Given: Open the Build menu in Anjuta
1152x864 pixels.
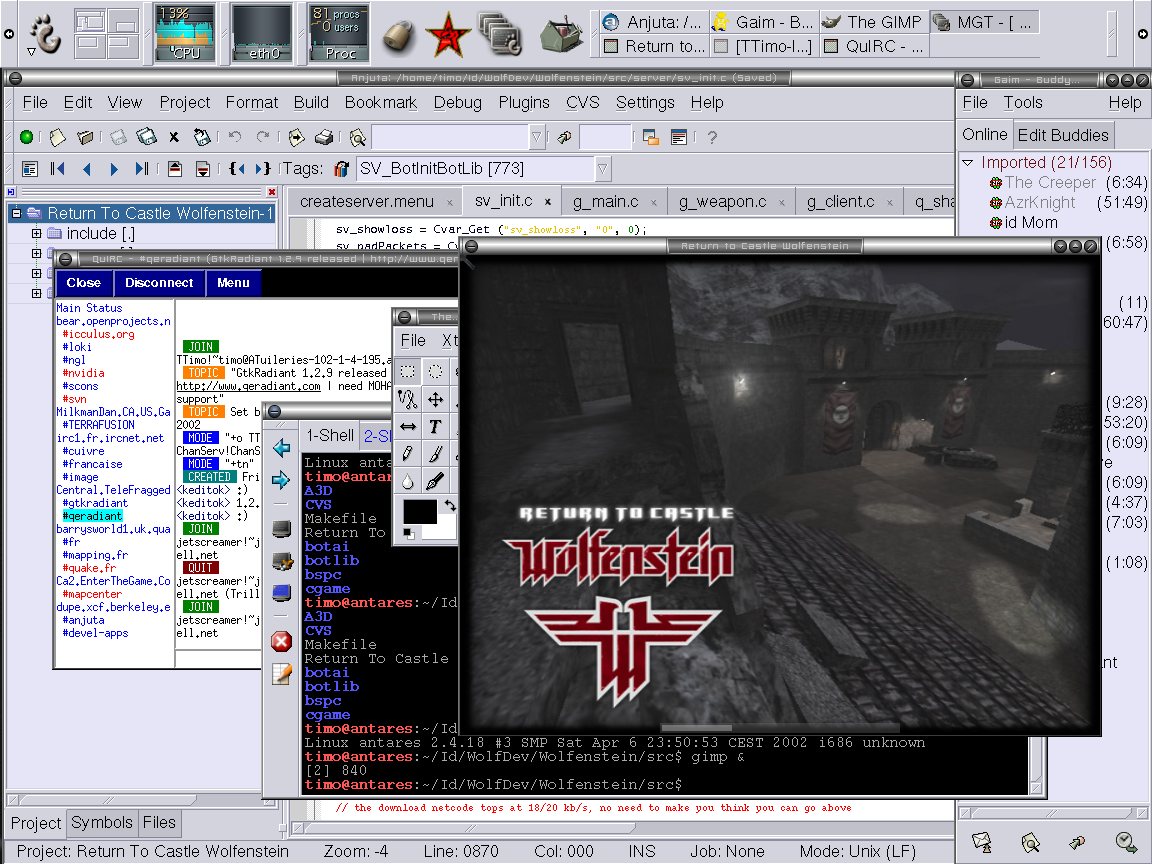Looking at the screenshot, I should pyautogui.click(x=311, y=103).
